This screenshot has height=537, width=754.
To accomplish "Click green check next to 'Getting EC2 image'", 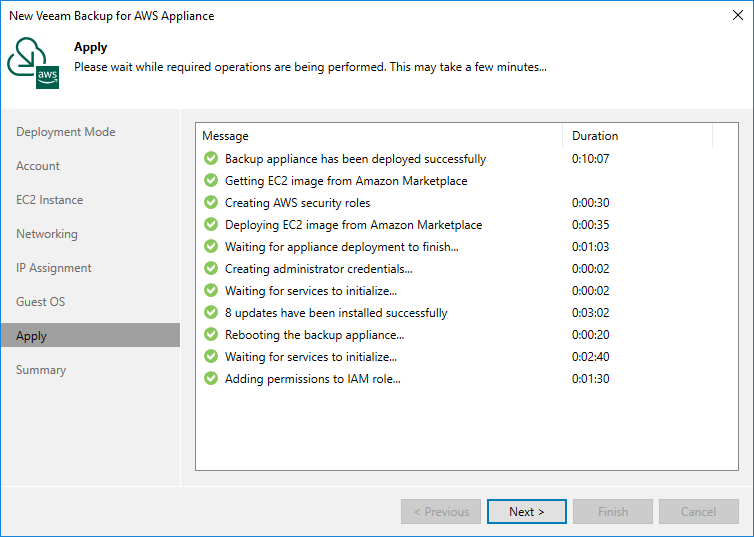I will (x=211, y=181).
